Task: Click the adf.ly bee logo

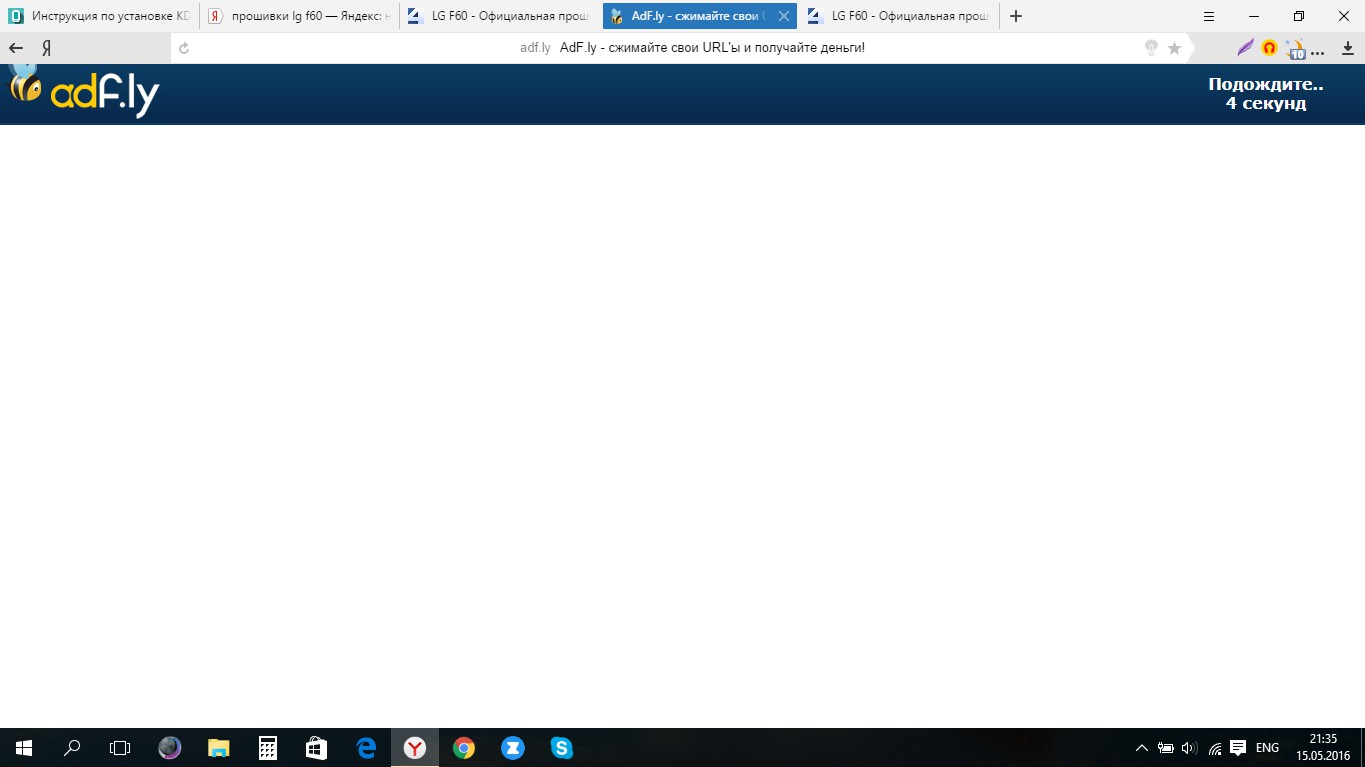Action: 85,93
